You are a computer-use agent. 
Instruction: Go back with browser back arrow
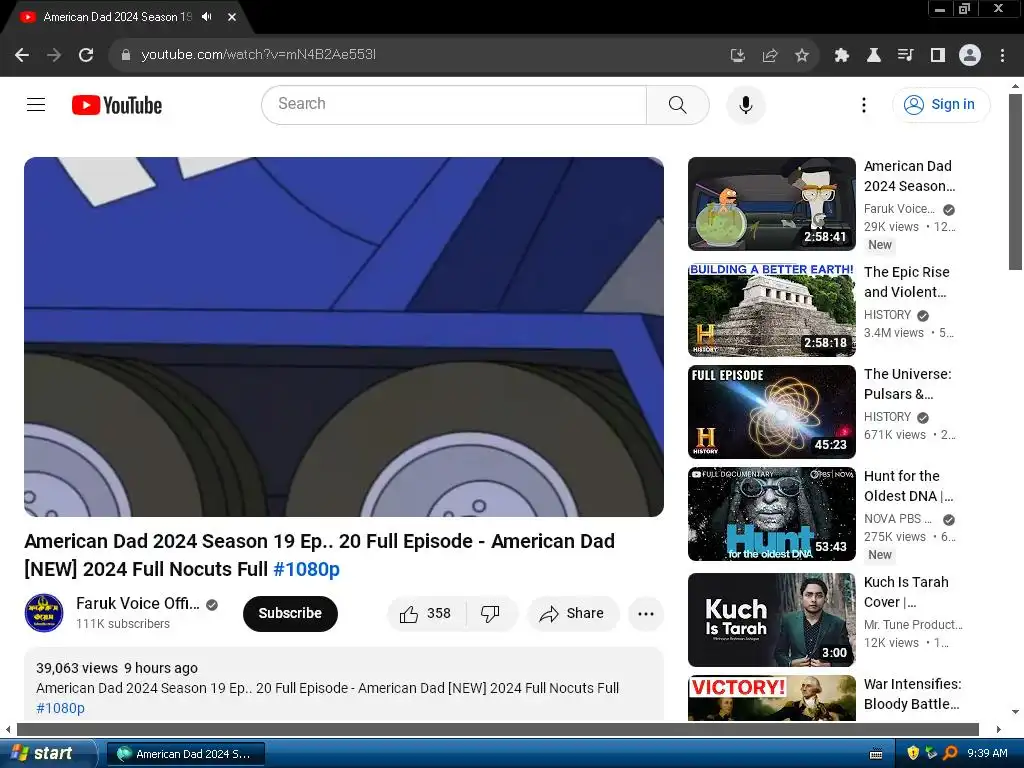[x=22, y=55]
